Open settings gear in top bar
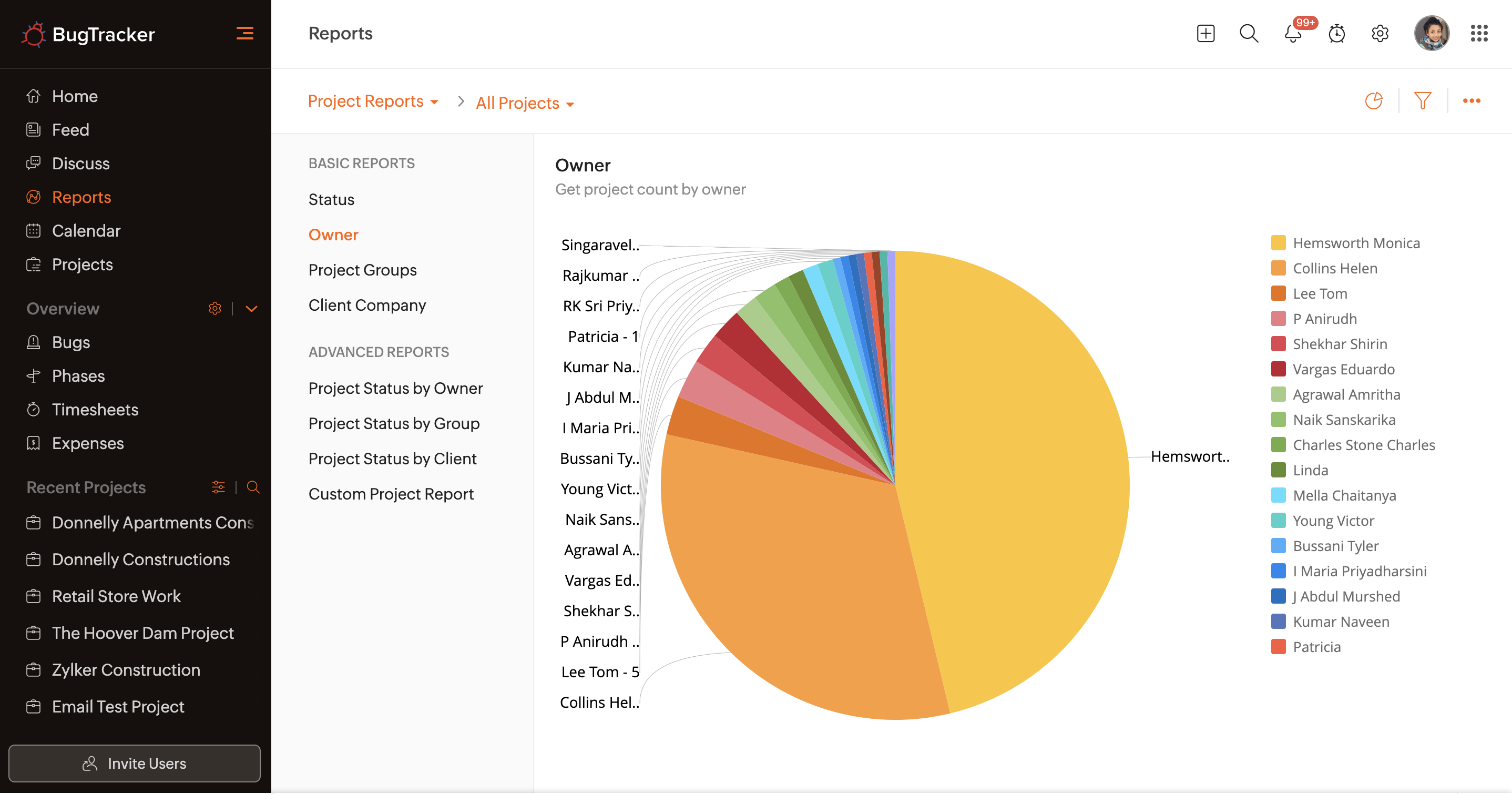The height and width of the screenshot is (794, 1512). tap(1380, 34)
